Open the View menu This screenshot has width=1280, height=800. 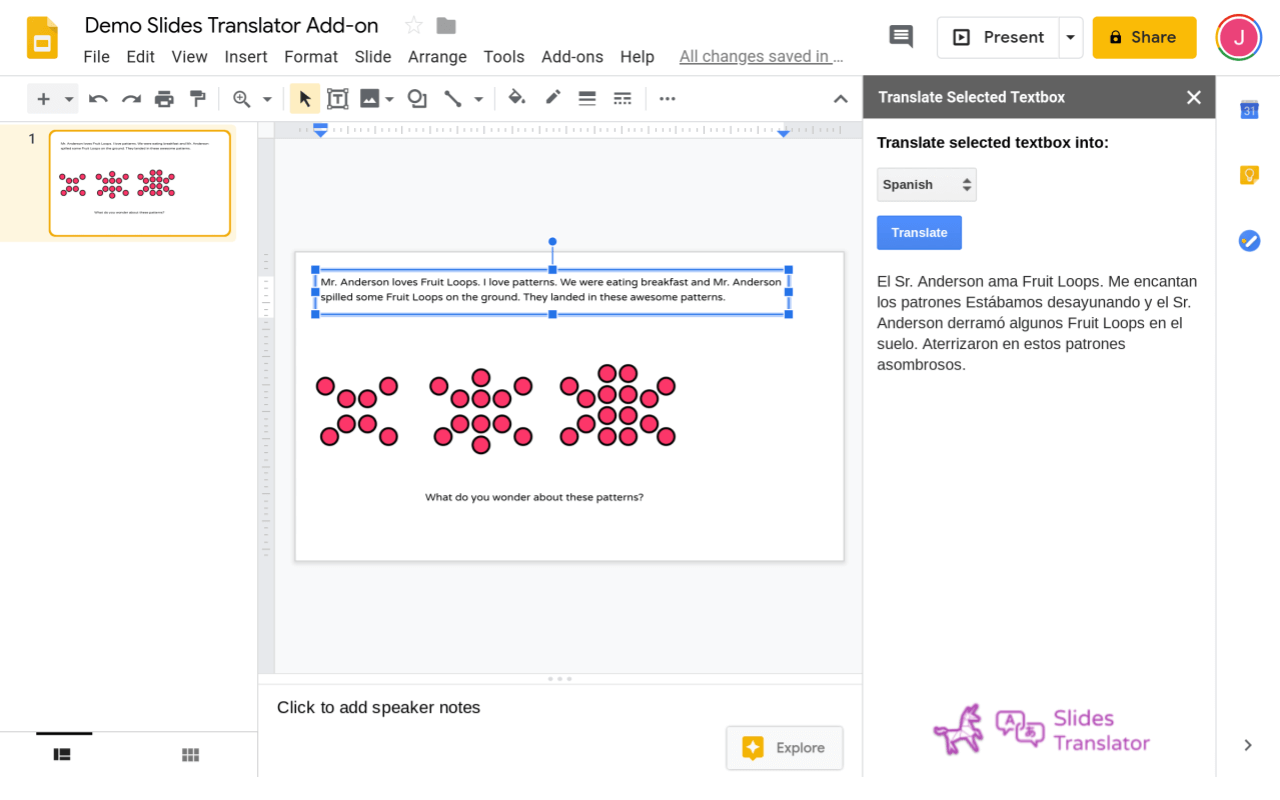coord(189,57)
